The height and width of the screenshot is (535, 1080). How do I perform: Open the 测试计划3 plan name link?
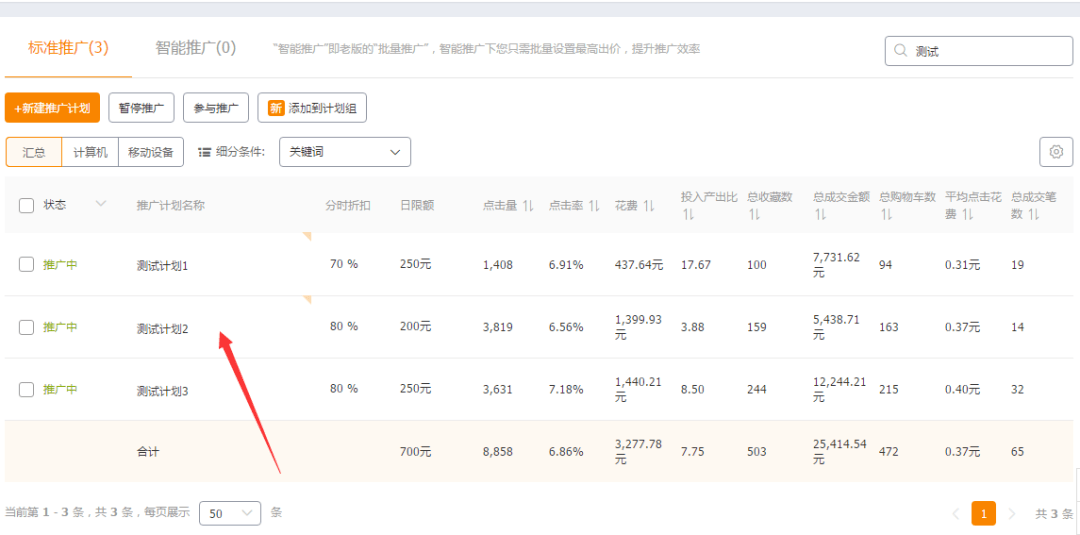point(162,391)
